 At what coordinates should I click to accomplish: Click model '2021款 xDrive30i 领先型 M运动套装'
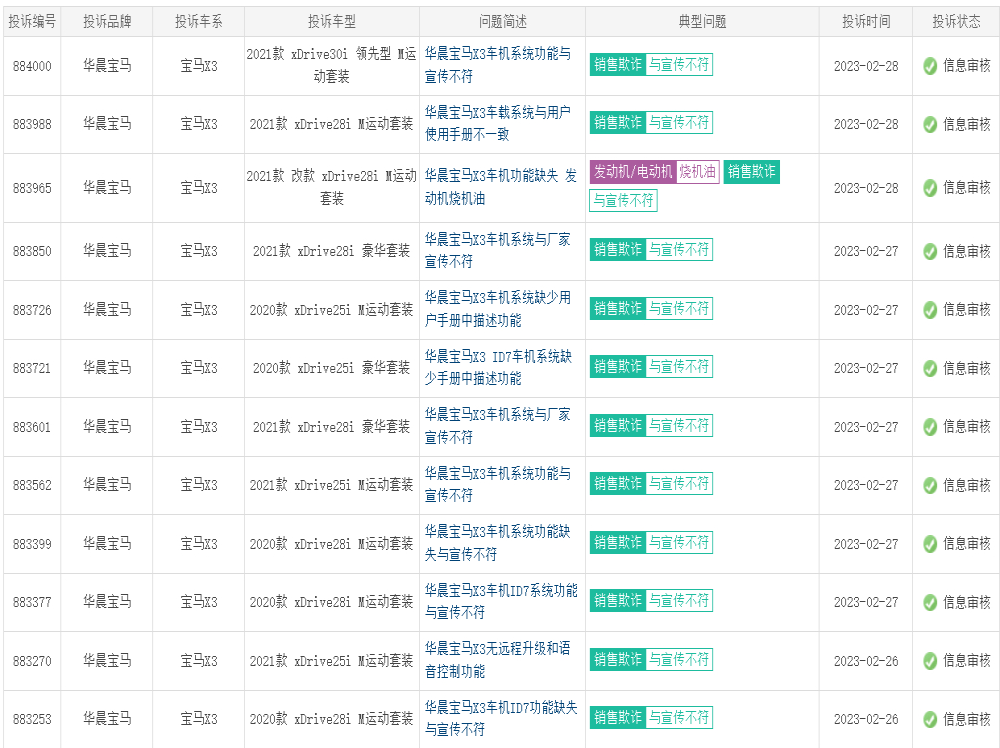(x=331, y=65)
